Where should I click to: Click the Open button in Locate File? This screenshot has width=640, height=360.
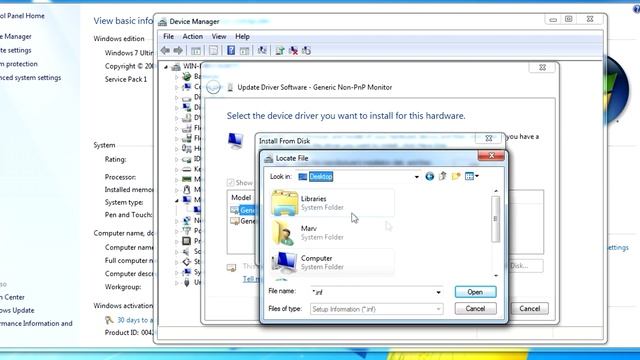coord(476,292)
